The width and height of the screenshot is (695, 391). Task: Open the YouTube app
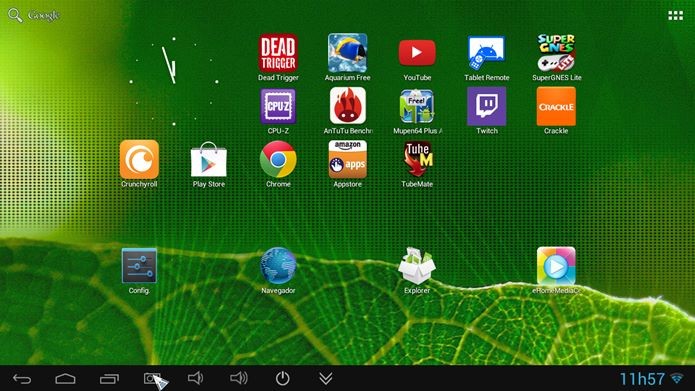tap(417, 53)
